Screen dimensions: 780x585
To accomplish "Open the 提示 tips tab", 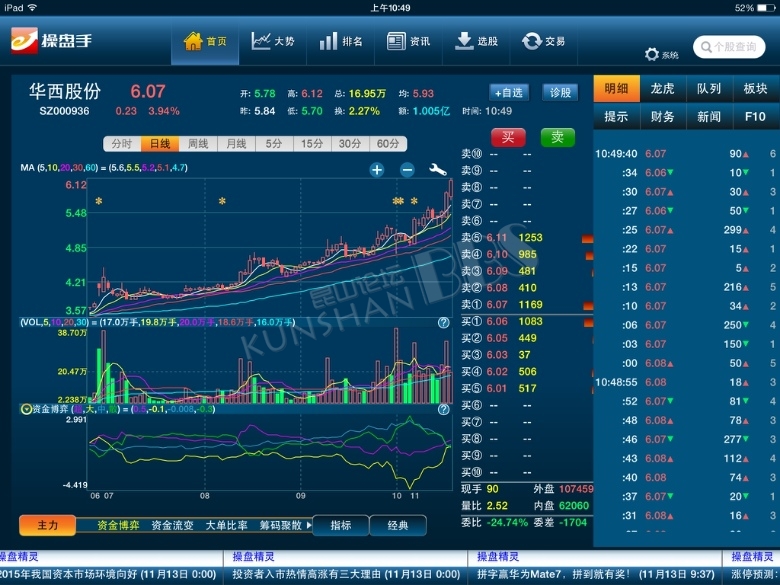I will click(616, 116).
